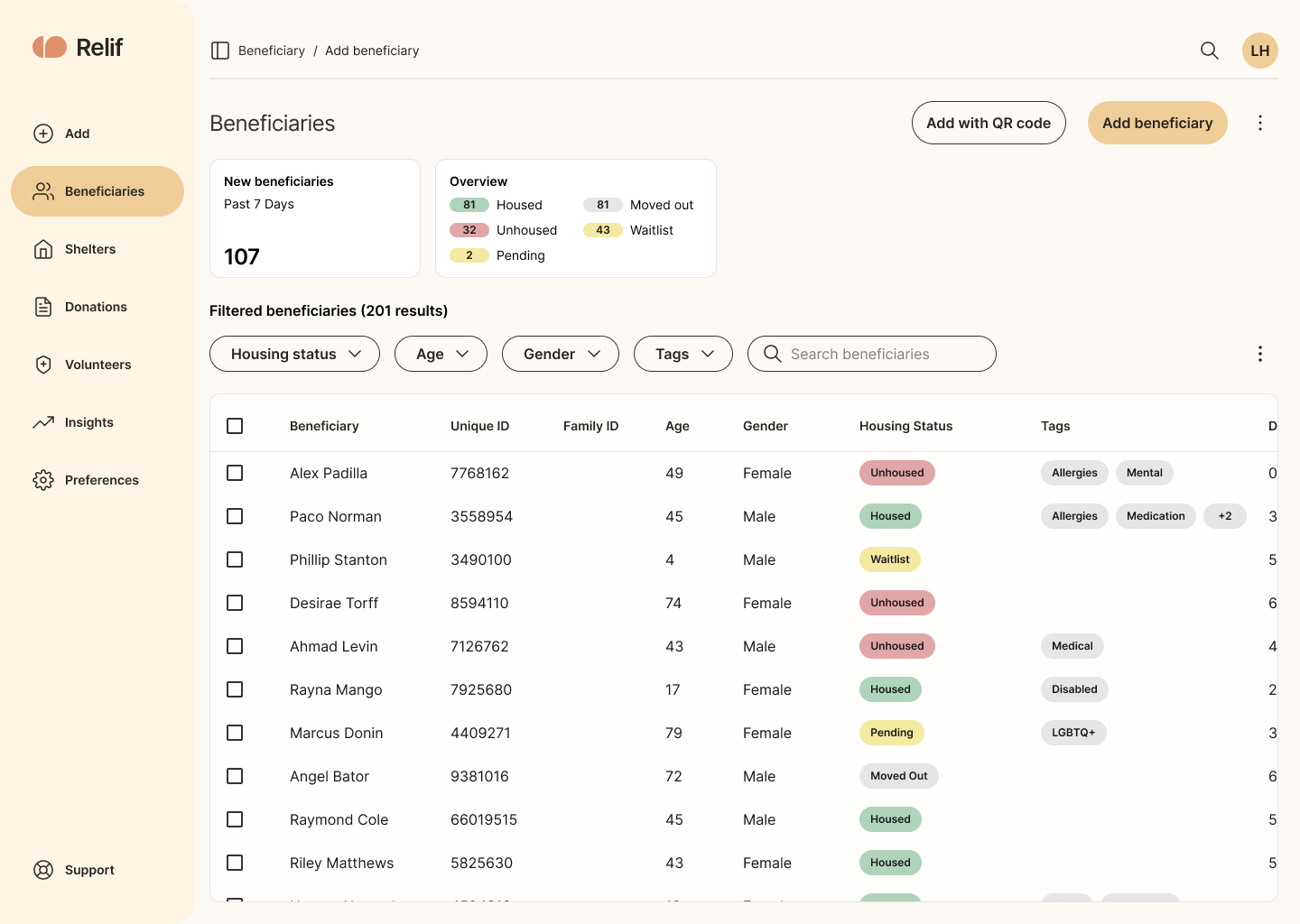Open Marcus Donin's beneficiary record

(337, 733)
